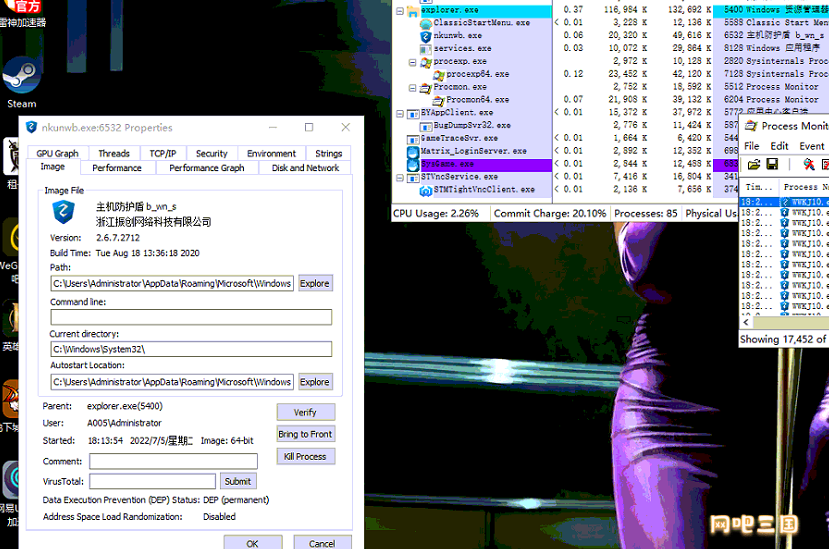Collapse the Procmon.exe tree node
This screenshot has height=549, width=829.
click(413, 87)
